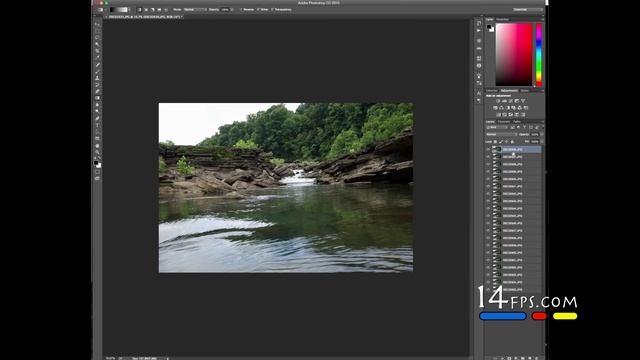Viewport: 640px width, 360px height.
Task: Select the Eraser tool
Action: click(97, 91)
